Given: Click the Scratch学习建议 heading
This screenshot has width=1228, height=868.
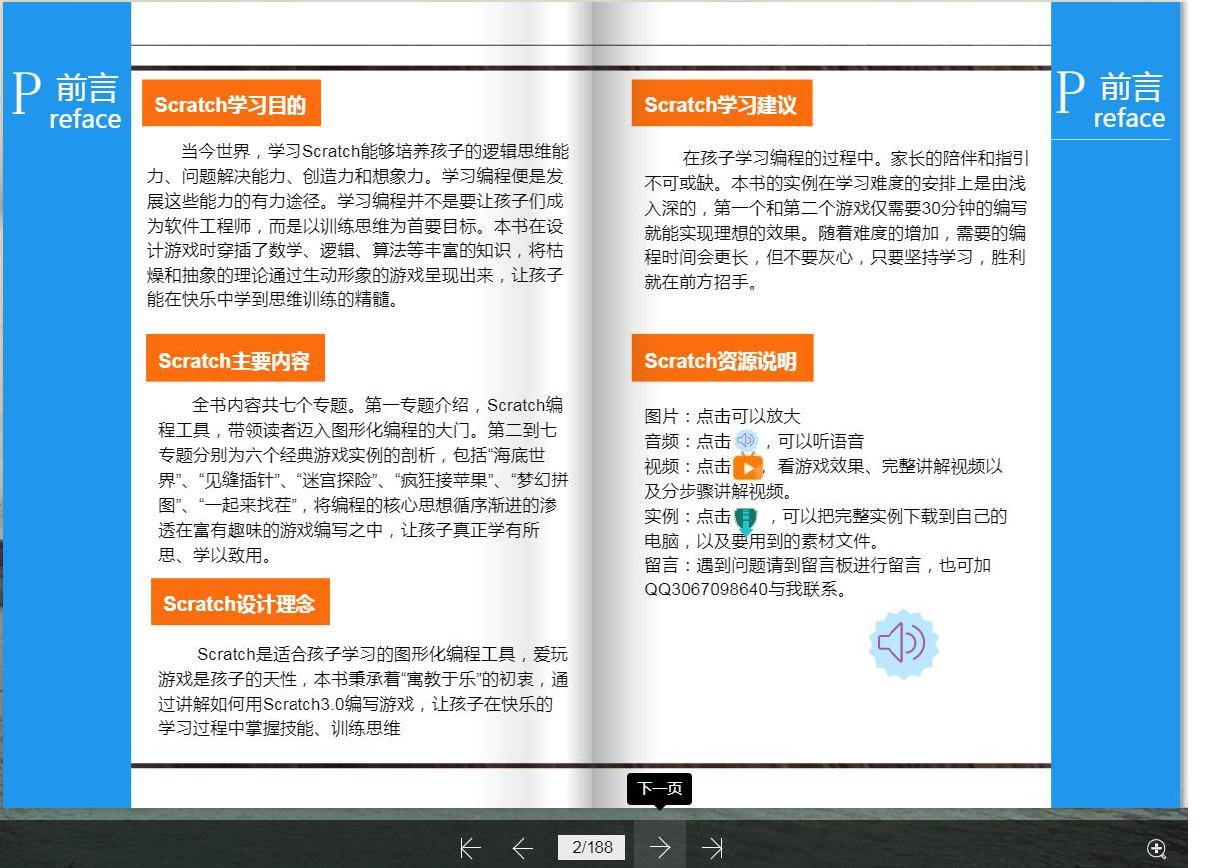Looking at the screenshot, I should [721, 104].
